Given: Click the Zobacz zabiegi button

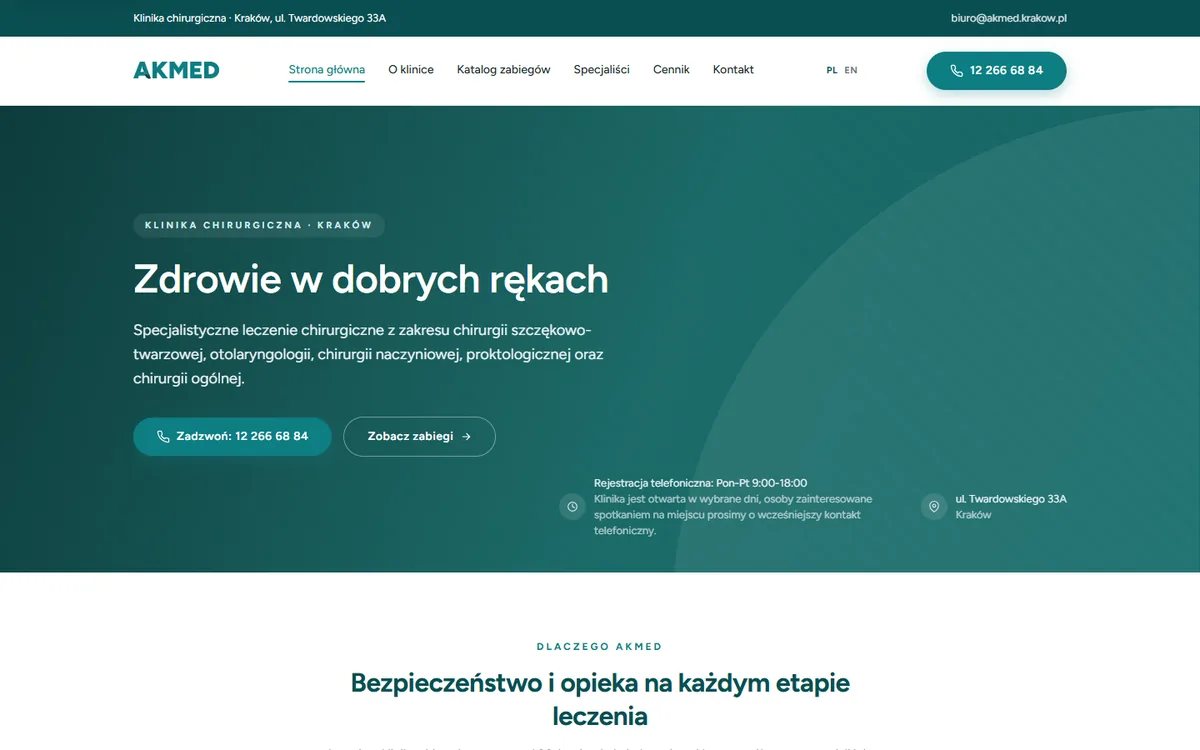Looking at the screenshot, I should 419,437.
